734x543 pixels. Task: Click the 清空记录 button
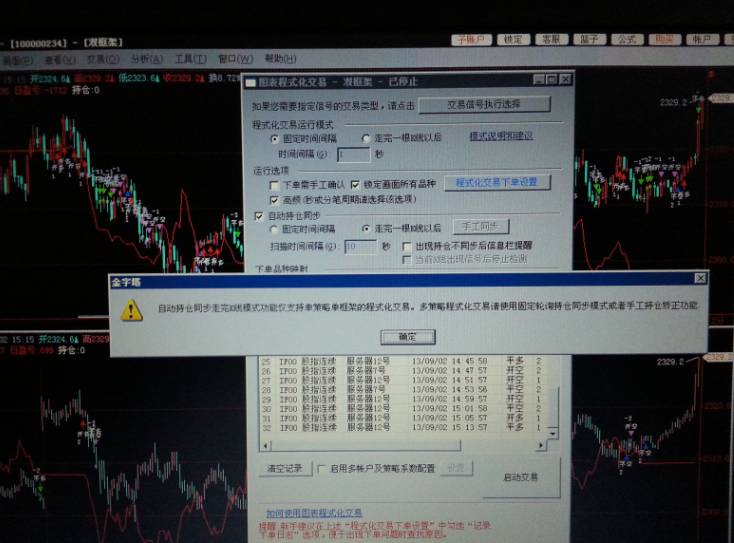pyautogui.click(x=285, y=468)
